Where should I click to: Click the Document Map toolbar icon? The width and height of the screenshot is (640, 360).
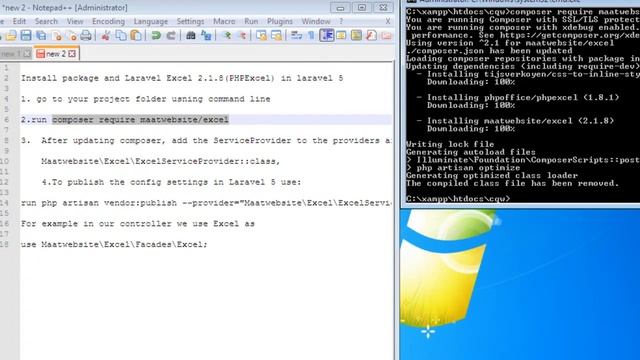tap(356, 36)
